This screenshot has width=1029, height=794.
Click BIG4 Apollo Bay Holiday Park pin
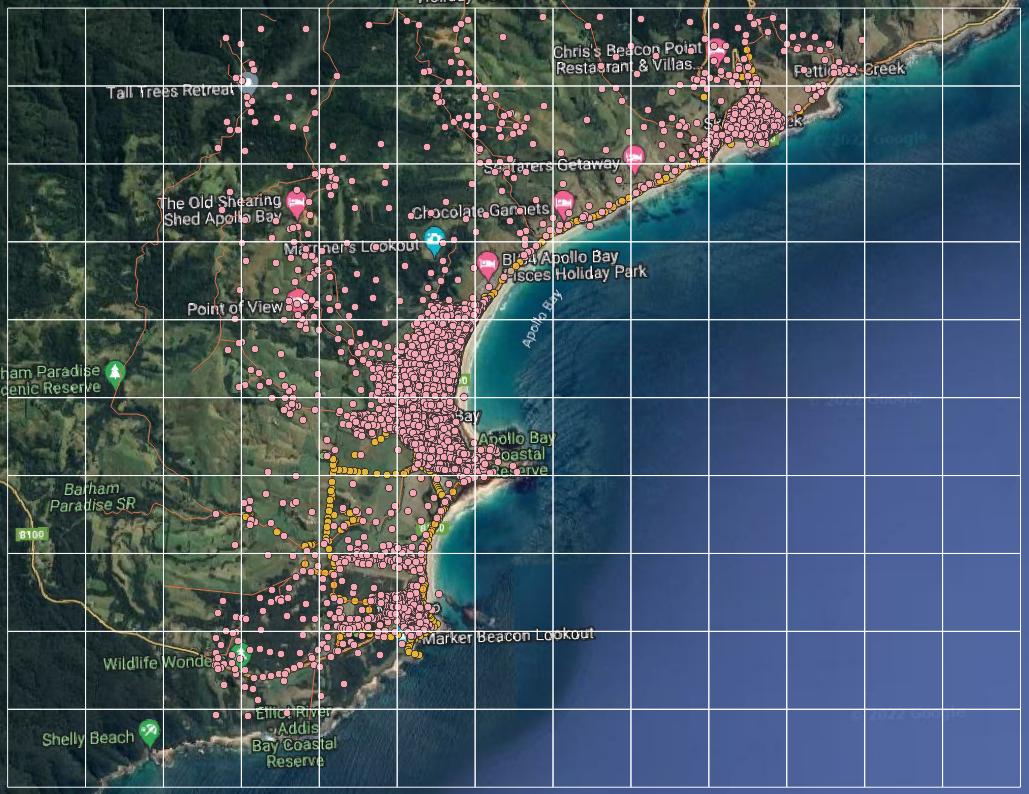point(487,265)
